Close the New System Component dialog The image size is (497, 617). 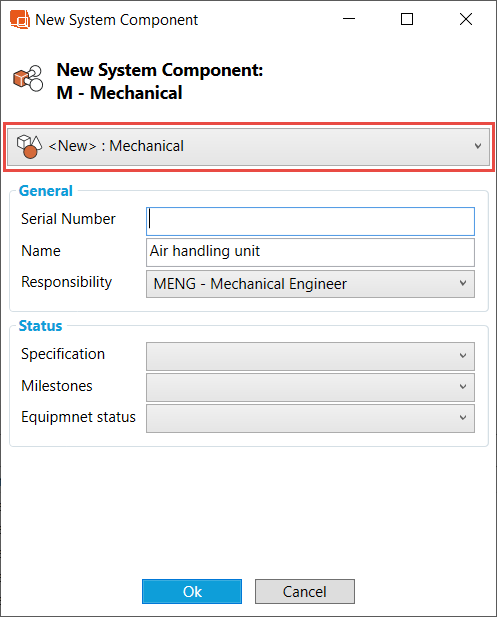tap(466, 19)
